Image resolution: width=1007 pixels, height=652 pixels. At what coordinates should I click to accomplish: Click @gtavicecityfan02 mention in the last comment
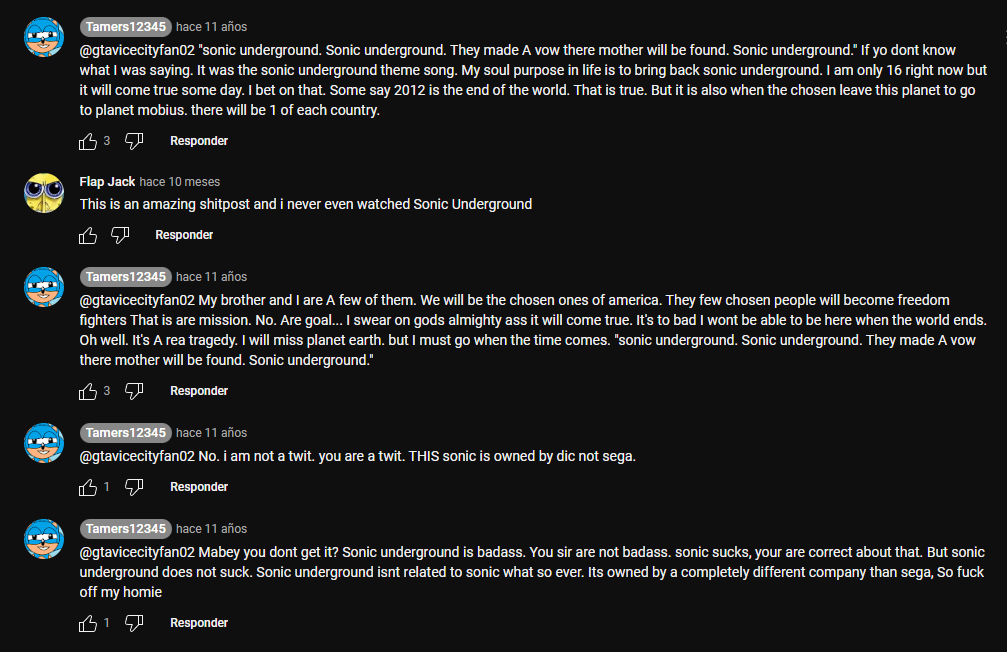pos(137,552)
